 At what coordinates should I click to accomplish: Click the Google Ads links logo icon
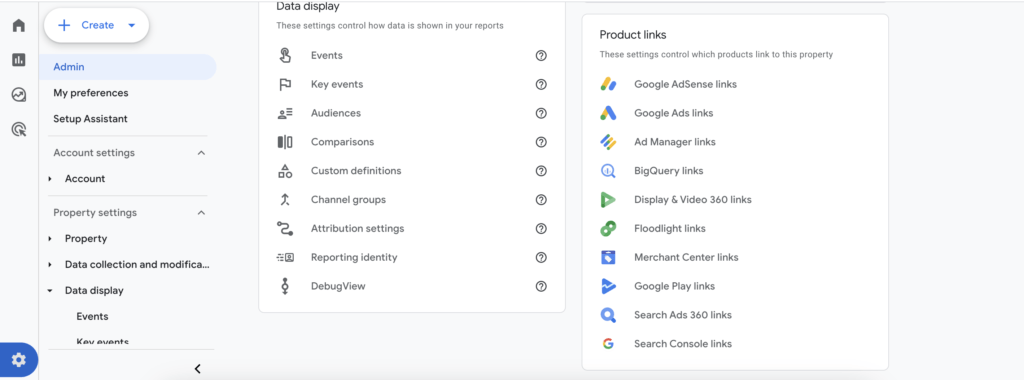point(608,113)
